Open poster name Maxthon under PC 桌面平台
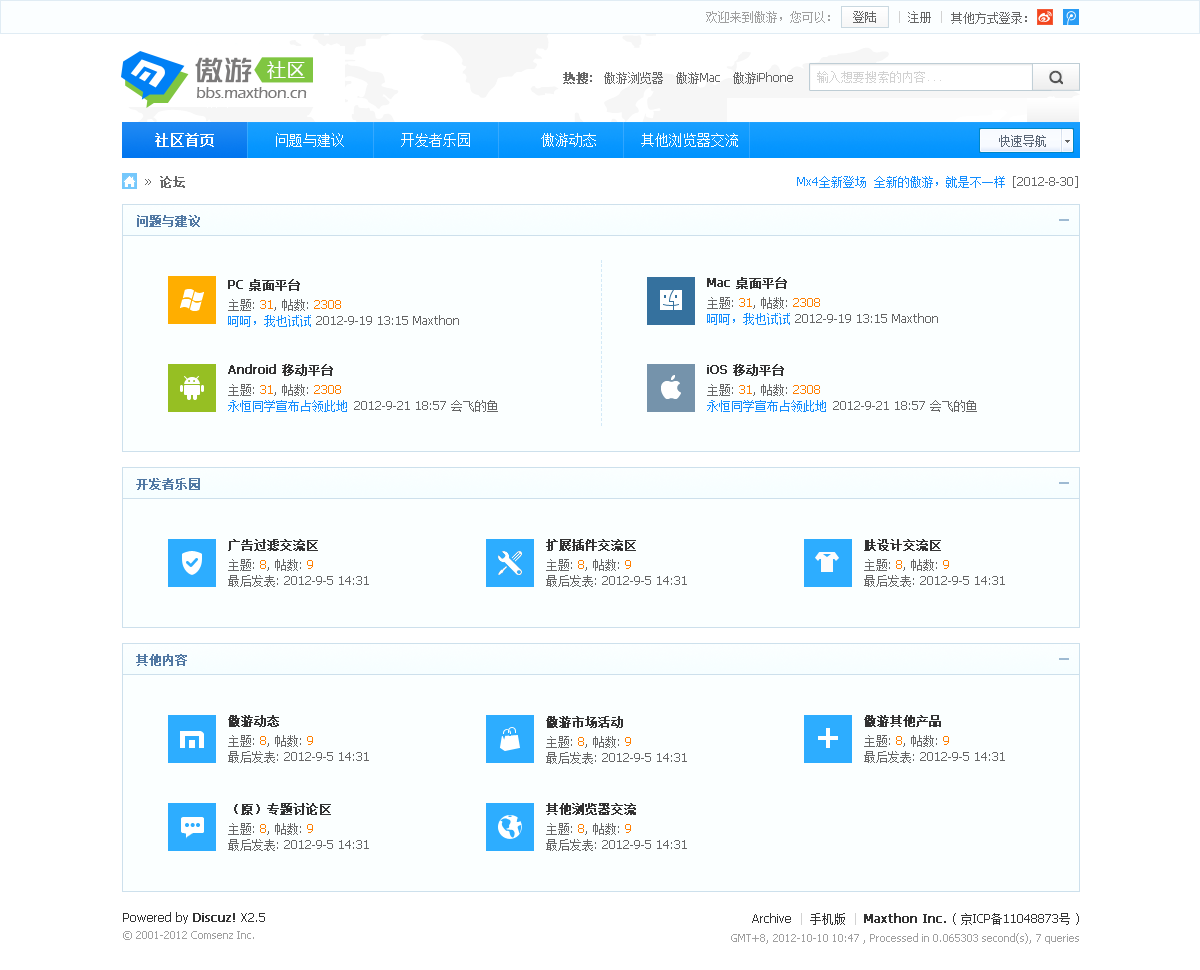Image resolution: width=1200 pixels, height=970 pixels. [x=436, y=321]
